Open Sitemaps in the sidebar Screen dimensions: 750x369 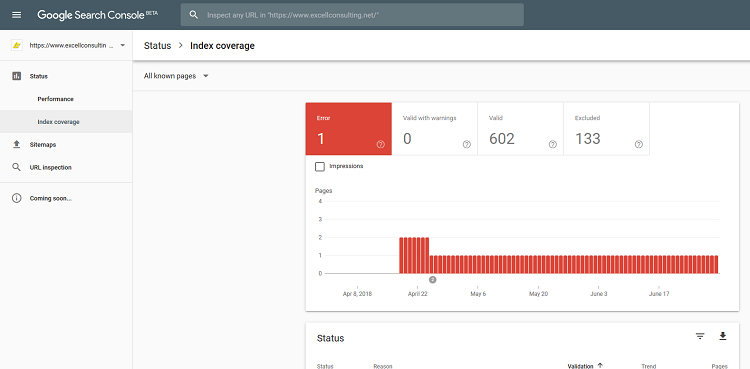click(66, 145)
